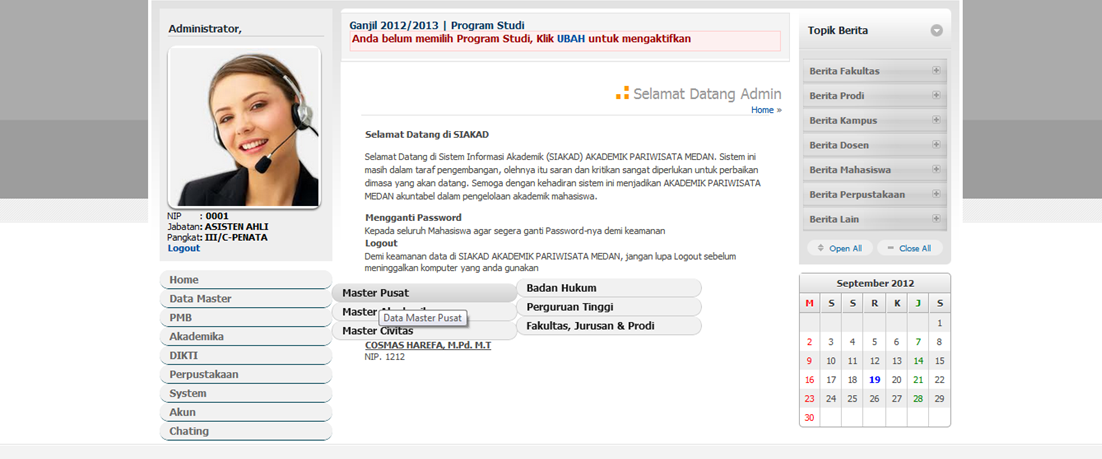Click the COSMAS HAREFA, M.Pd. M.T name
This screenshot has height=459, width=1102.
[427, 346]
